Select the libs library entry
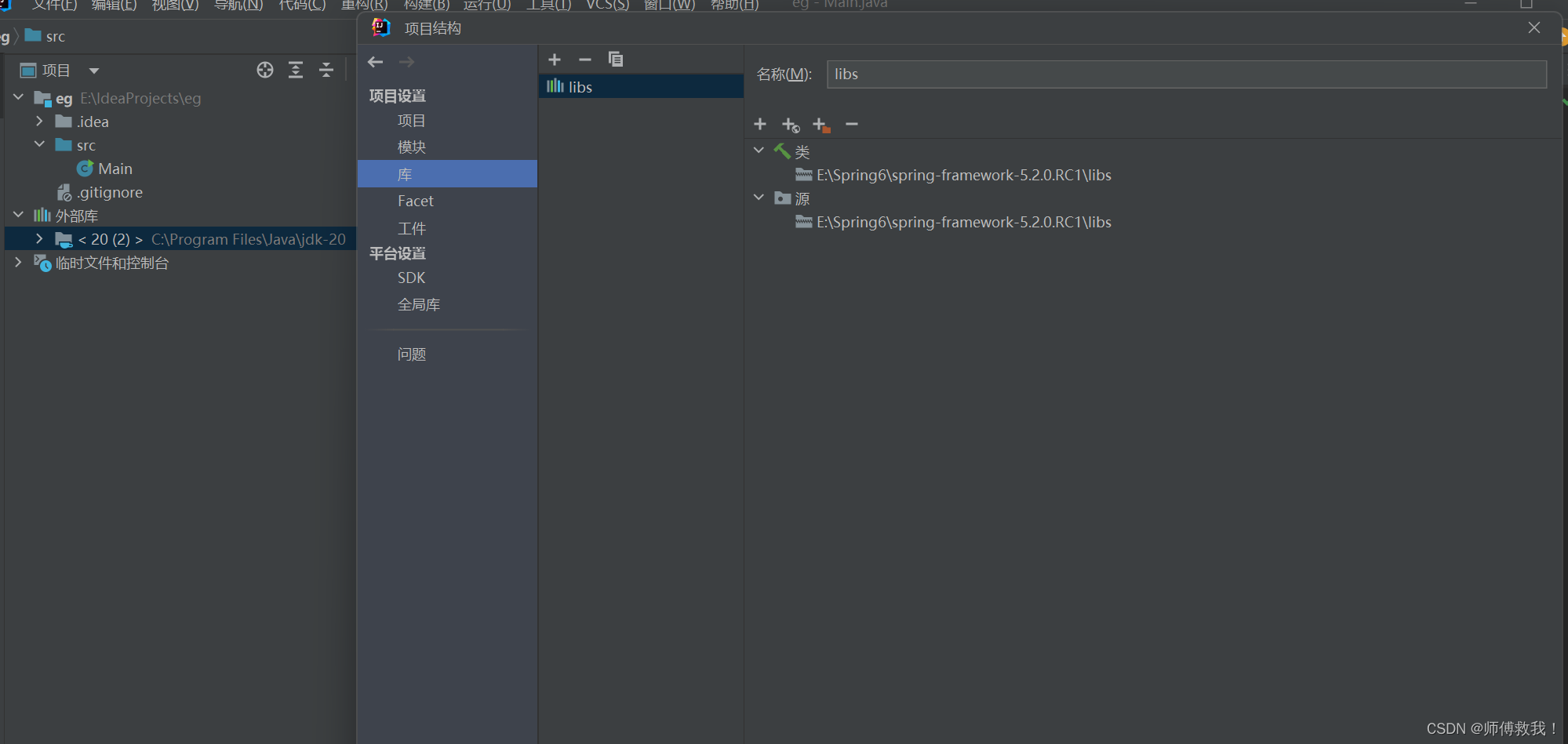The width and height of the screenshot is (1568, 744). [641, 86]
